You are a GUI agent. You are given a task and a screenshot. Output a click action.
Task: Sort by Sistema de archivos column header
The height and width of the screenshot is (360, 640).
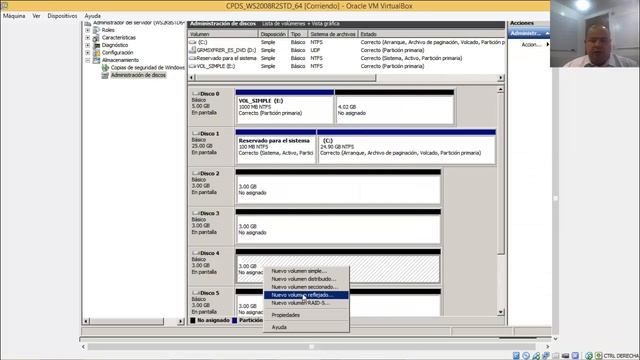click(333, 34)
